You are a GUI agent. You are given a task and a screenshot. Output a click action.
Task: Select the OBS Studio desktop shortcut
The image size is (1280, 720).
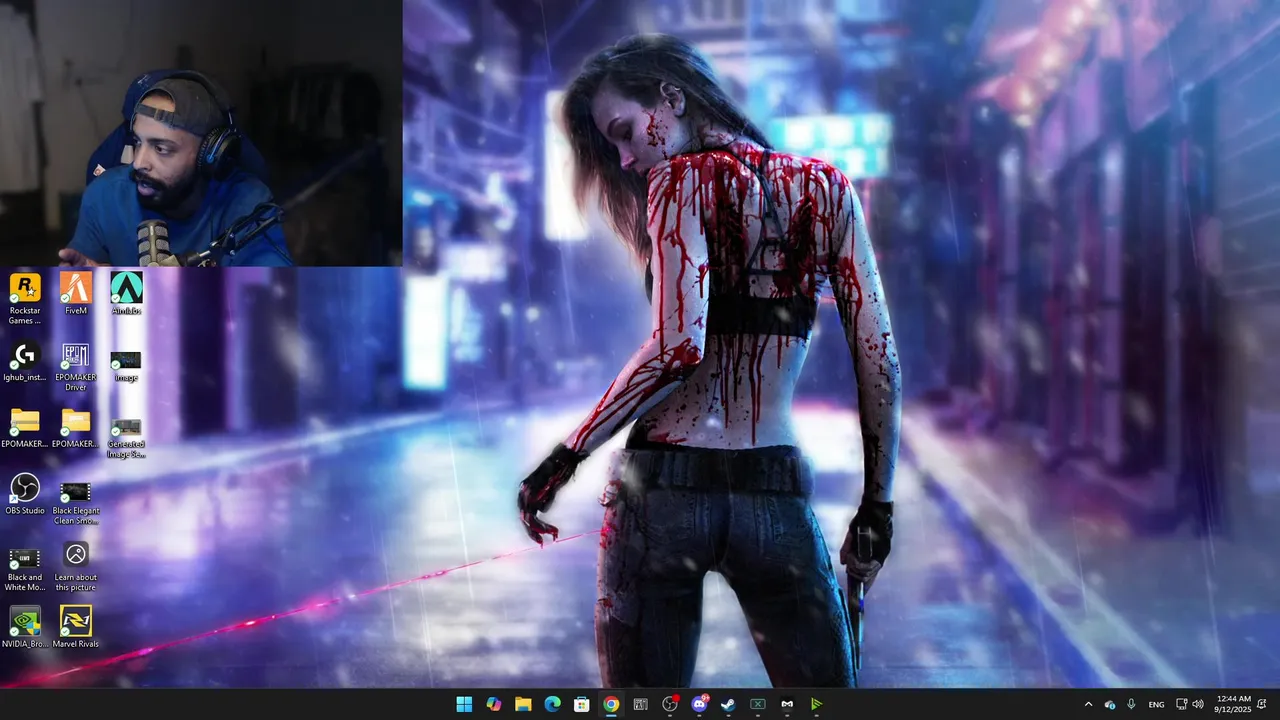[x=25, y=495]
